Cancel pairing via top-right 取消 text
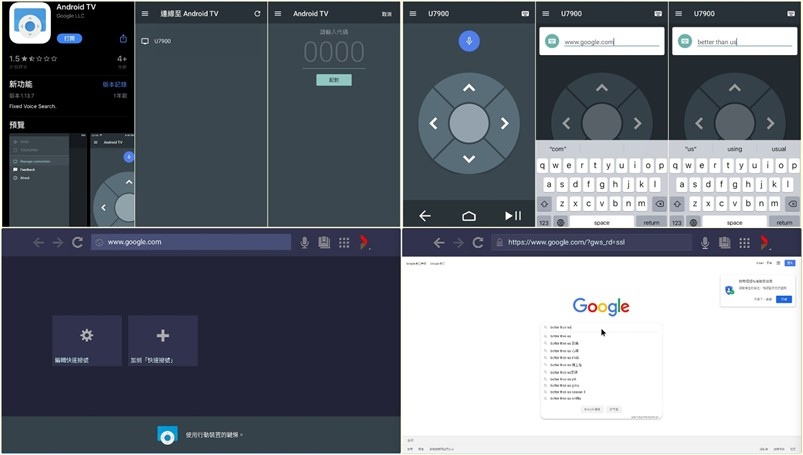 [x=387, y=14]
